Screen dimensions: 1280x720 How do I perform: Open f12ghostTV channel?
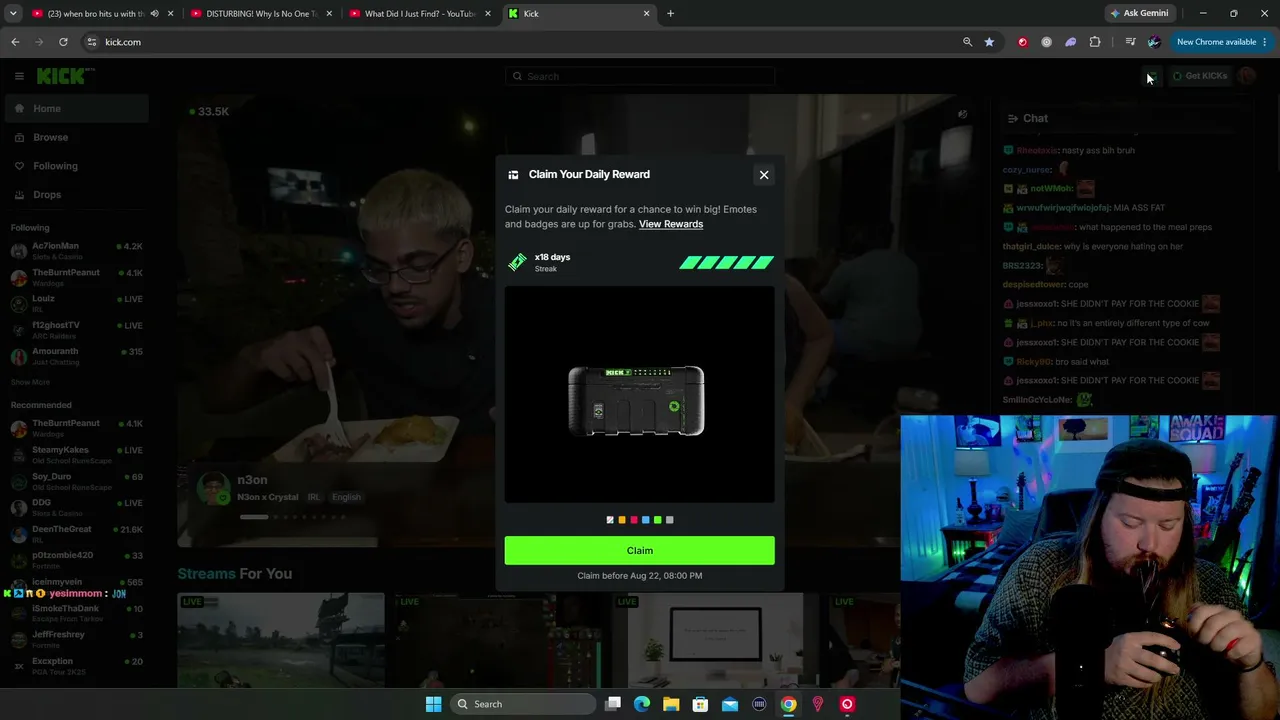click(77, 329)
